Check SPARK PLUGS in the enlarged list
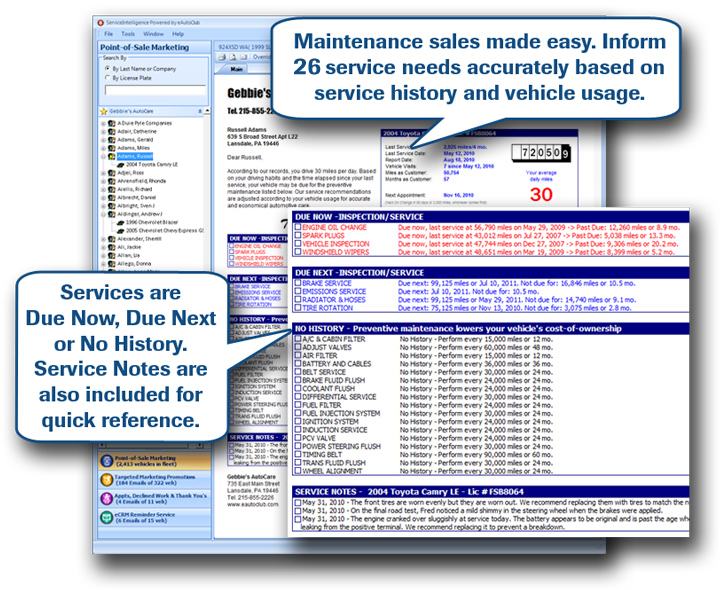Screen dimensions: 720x590 [x=298, y=235]
